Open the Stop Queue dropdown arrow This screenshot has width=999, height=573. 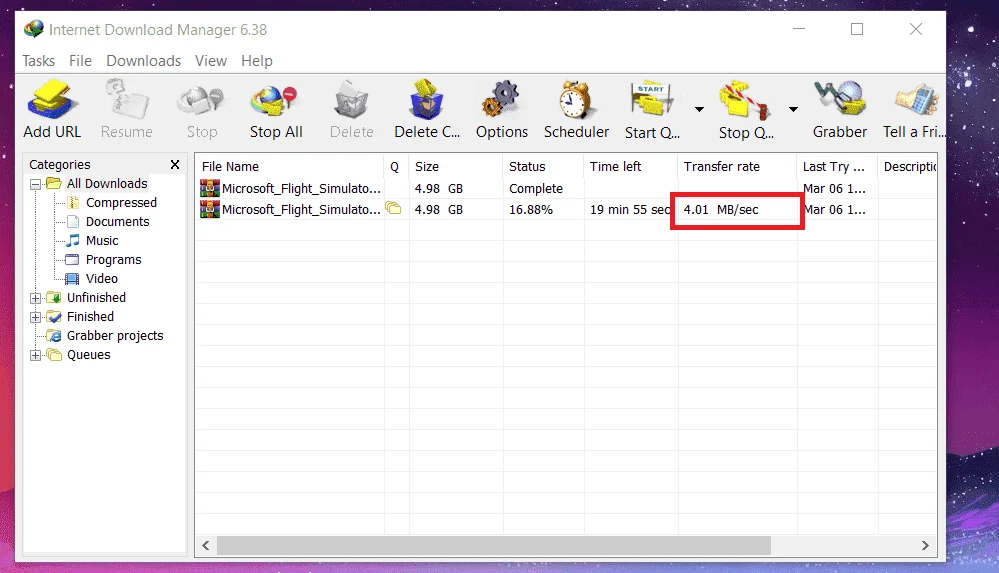point(793,110)
